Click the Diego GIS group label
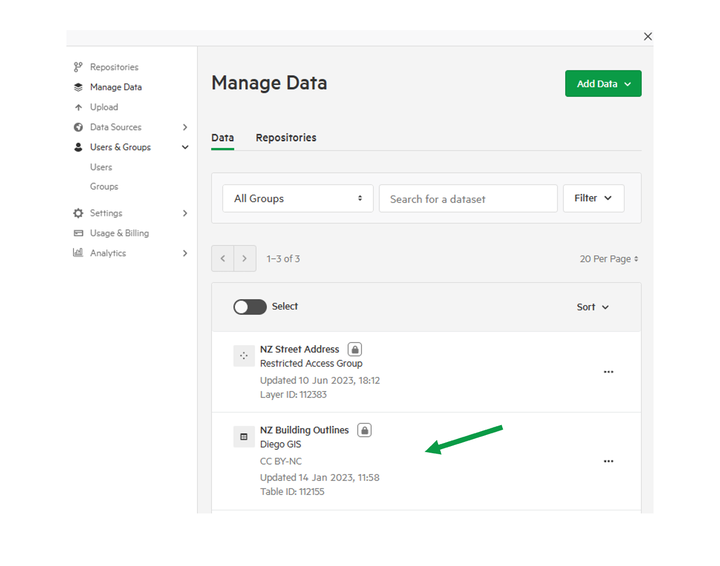The image size is (720, 566). point(281,444)
